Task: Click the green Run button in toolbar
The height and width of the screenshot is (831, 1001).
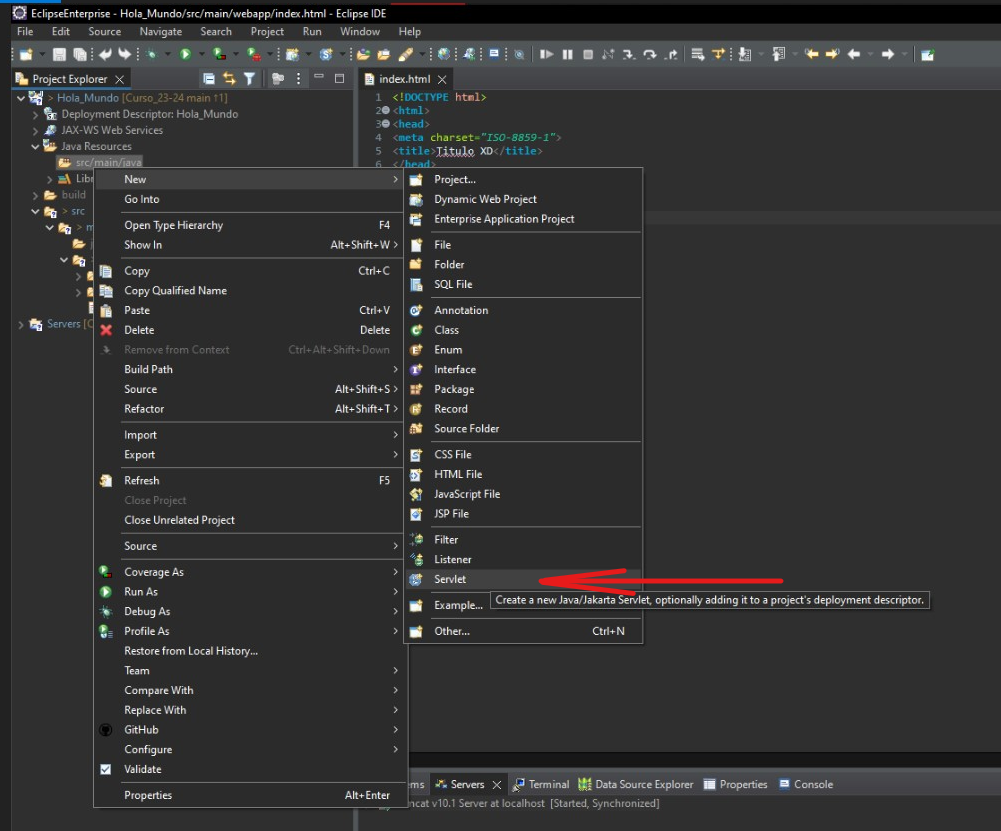Action: coord(185,54)
